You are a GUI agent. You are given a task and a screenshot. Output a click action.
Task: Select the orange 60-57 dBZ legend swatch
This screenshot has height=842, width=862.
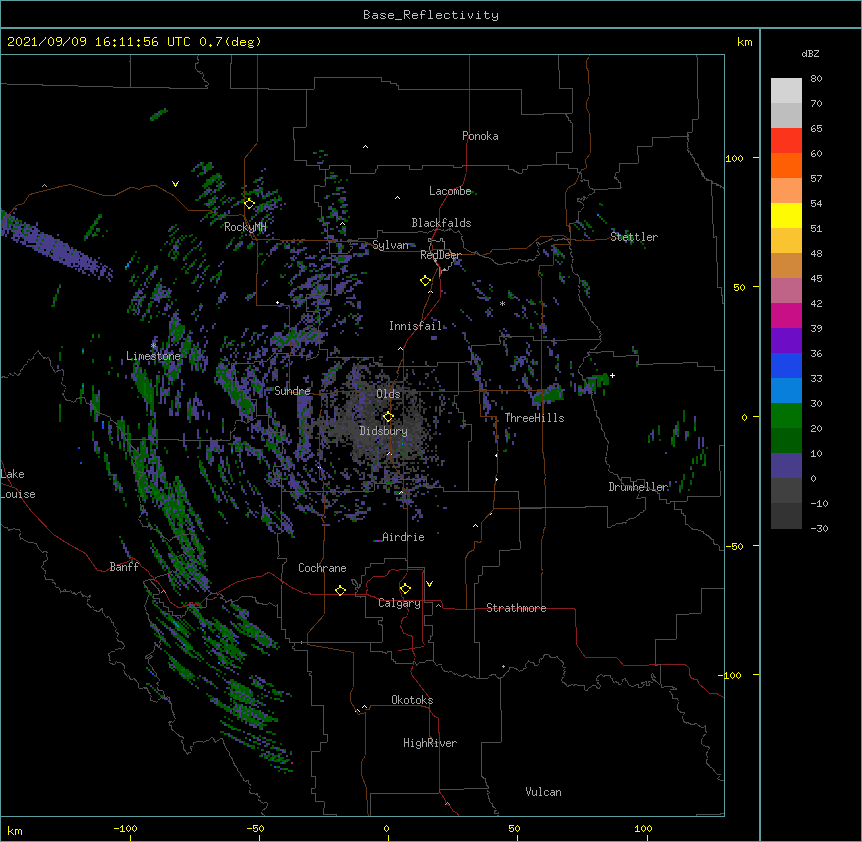(786, 165)
